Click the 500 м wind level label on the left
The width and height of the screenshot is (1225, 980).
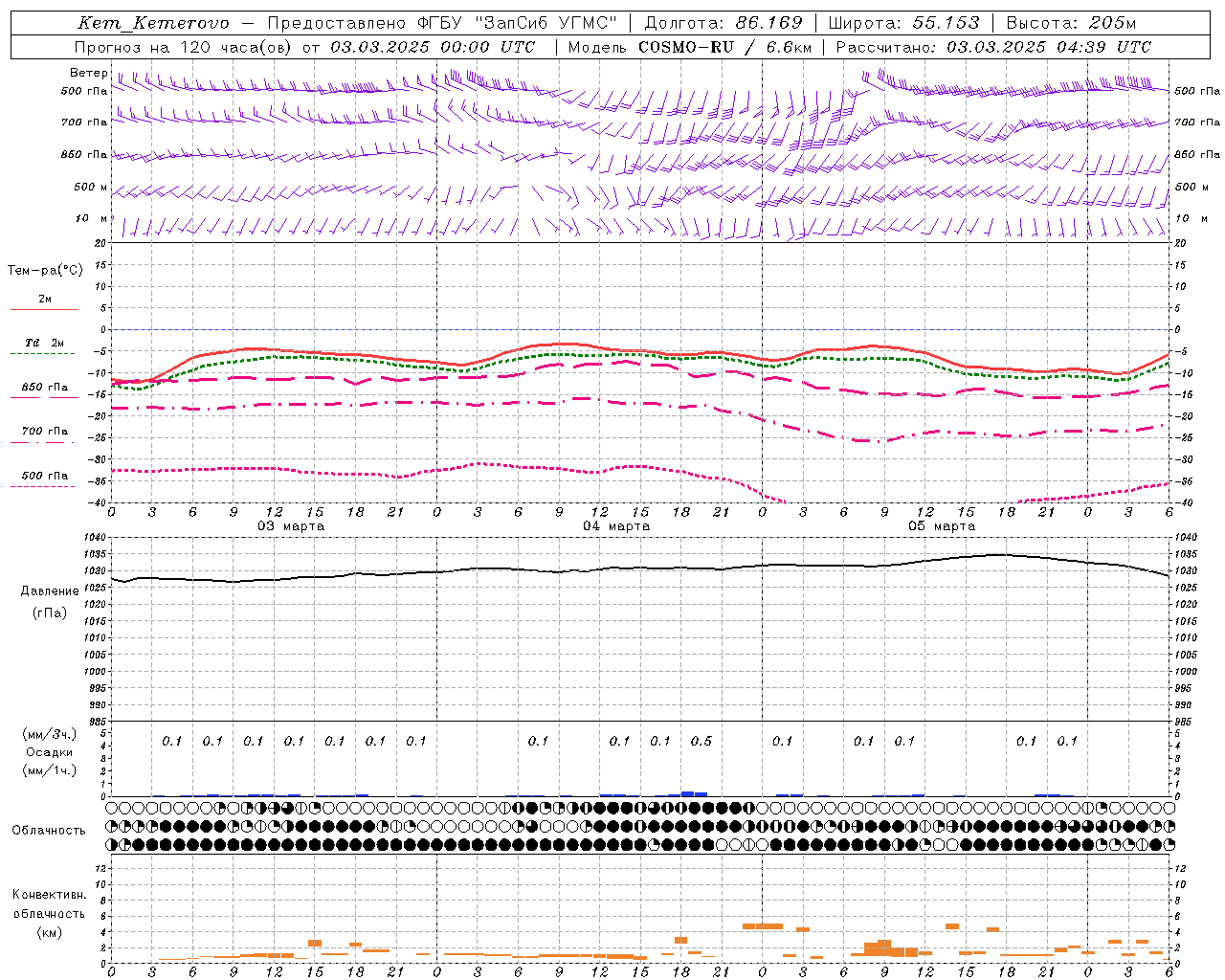point(90,187)
